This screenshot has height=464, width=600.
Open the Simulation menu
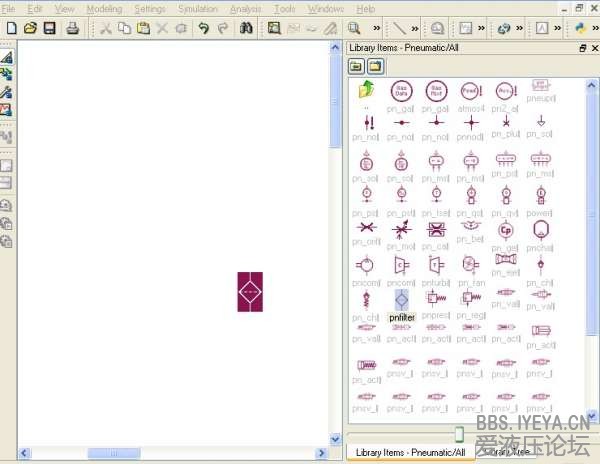[x=197, y=8]
